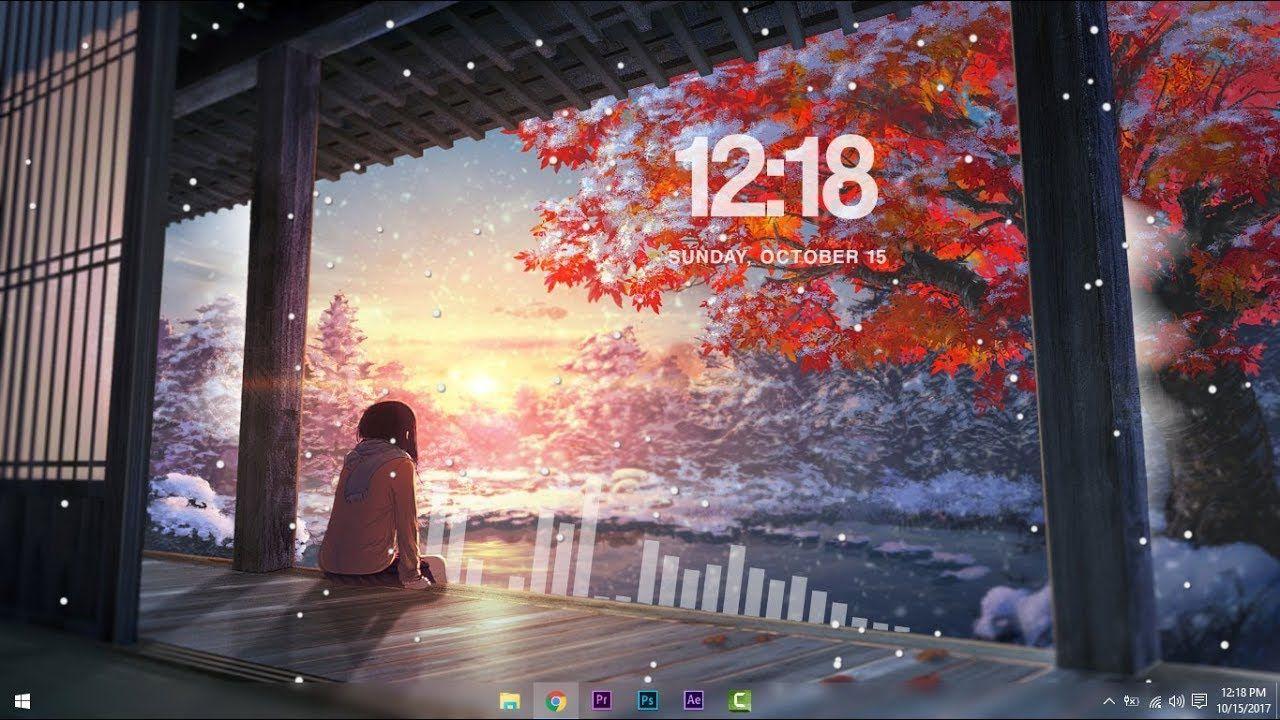Launch Adobe Photoshop from taskbar
The width and height of the screenshot is (1280, 720).
(648, 701)
